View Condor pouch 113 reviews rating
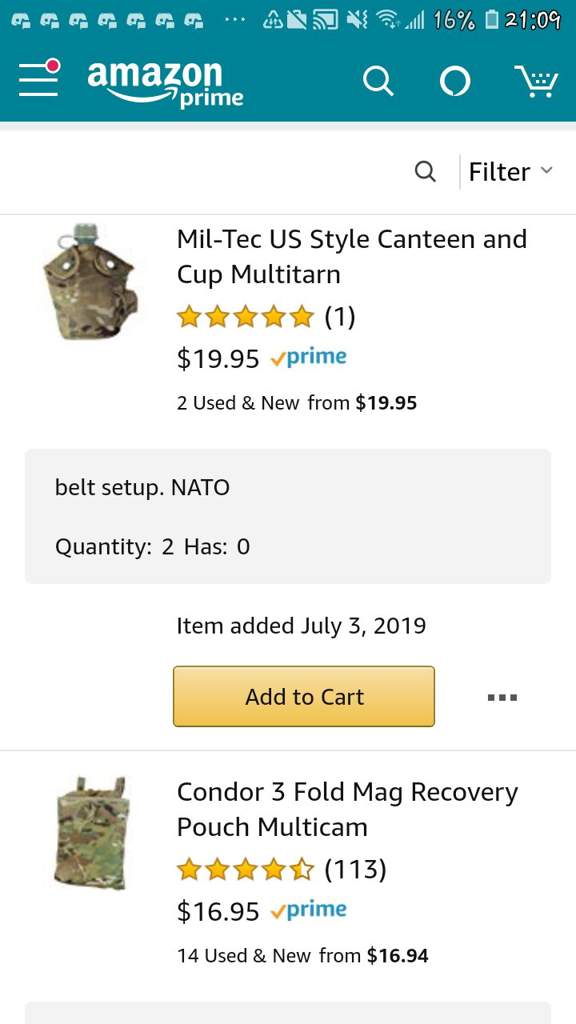Viewport: 576px width, 1024px height. pyautogui.click(x=281, y=870)
